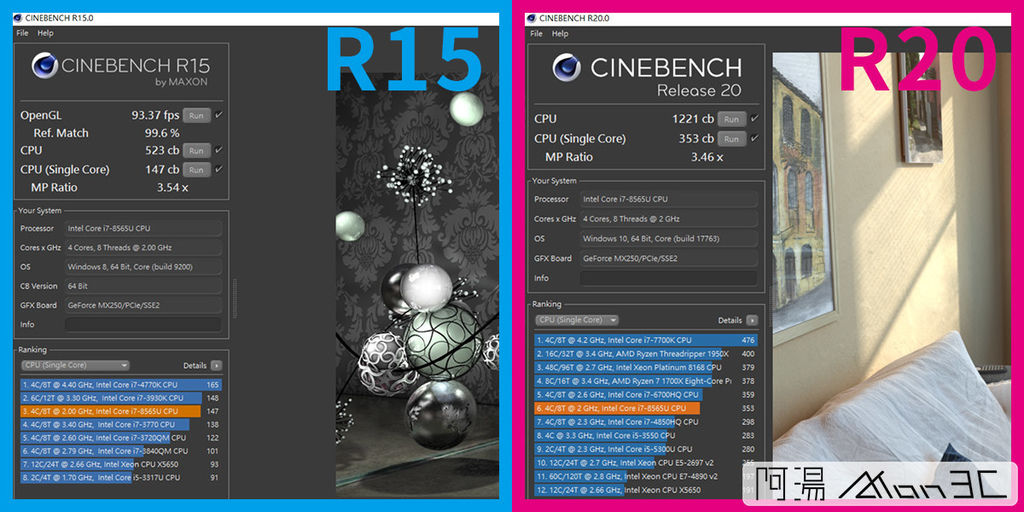Click R20 OS field Windows 10 64 Bit

click(x=669, y=239)
